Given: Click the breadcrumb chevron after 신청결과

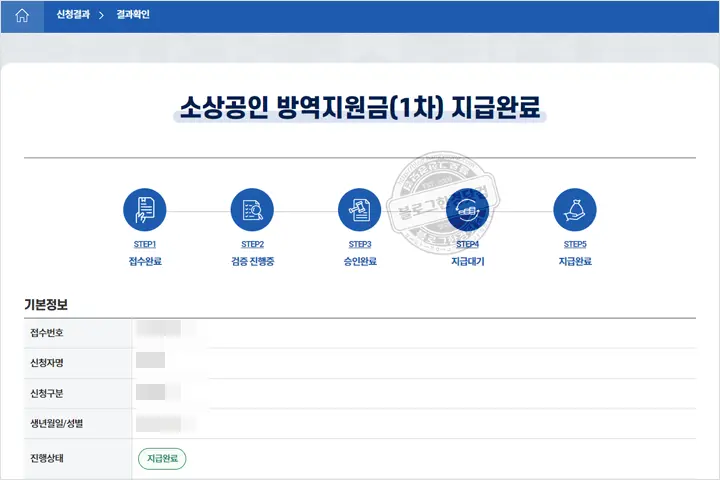Looking at the screenshot, I should (101, 16).
